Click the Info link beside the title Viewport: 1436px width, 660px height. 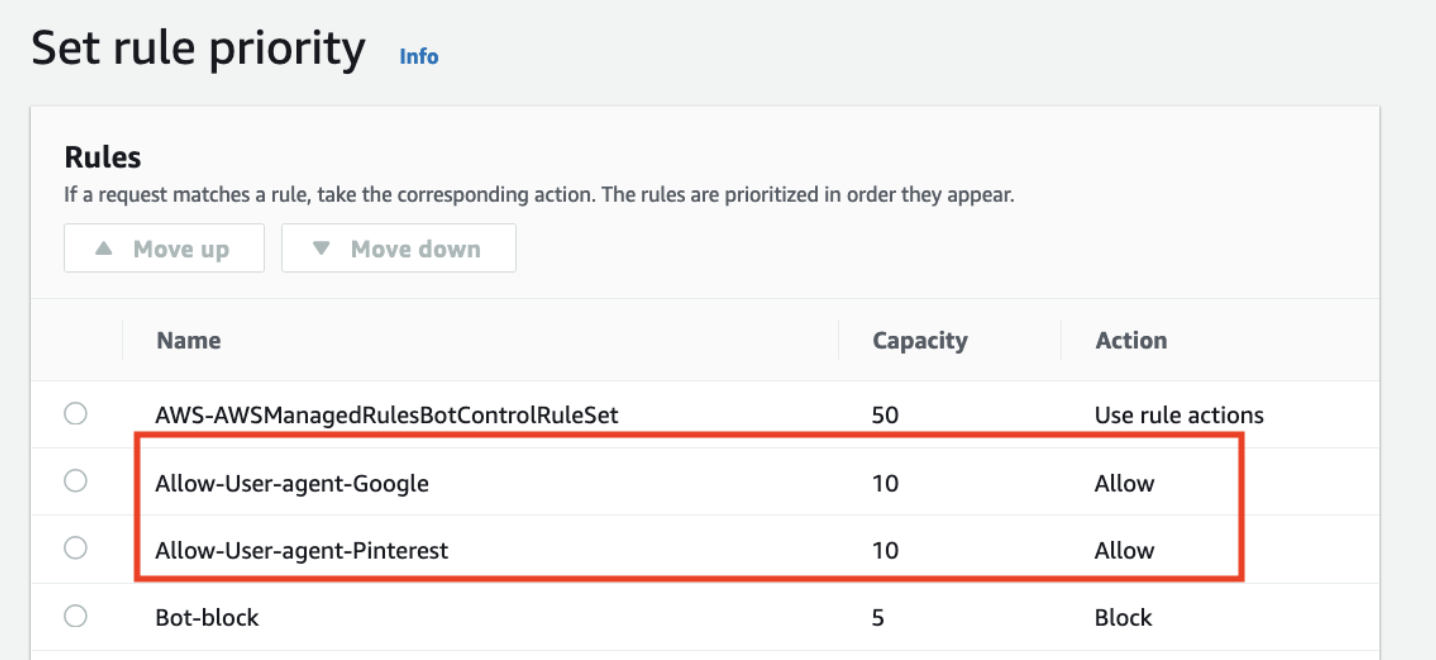(419, 57)
